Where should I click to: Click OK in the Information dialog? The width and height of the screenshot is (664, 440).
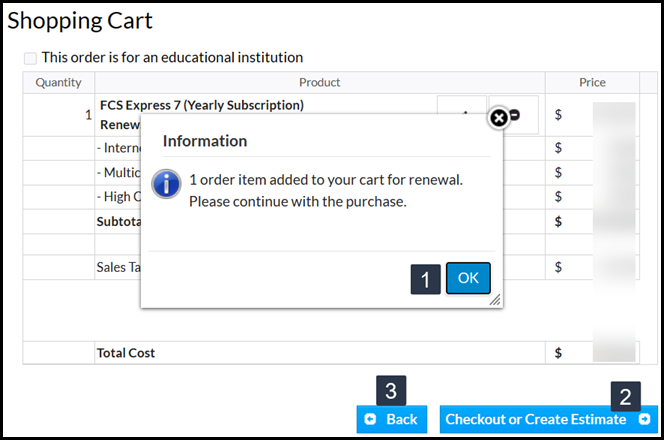coord(468,278)
